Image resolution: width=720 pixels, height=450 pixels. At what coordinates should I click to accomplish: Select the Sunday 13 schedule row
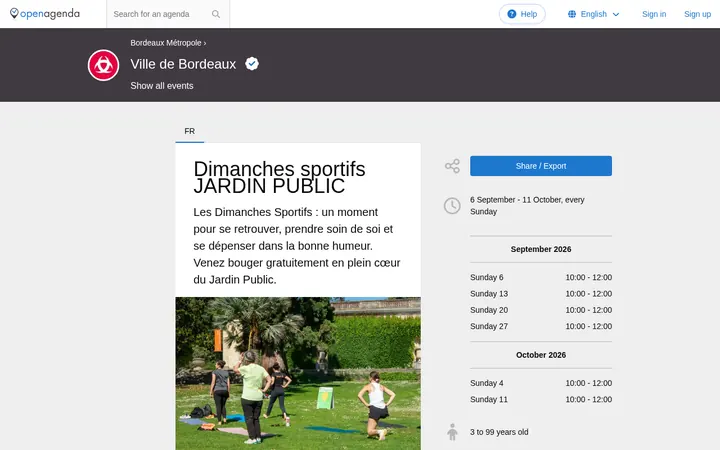coord(540,294)
